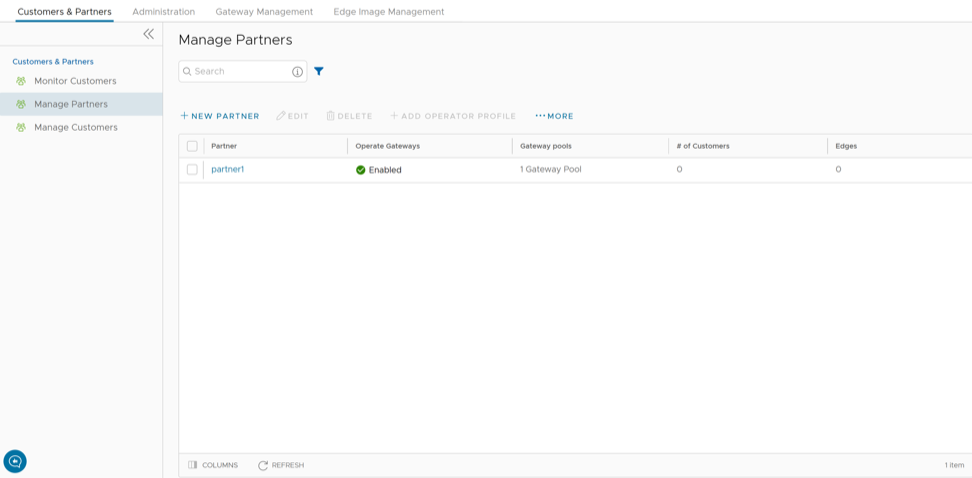
Task: Click the Manage Customers sidebar icon
Action: tap(21, 128)
